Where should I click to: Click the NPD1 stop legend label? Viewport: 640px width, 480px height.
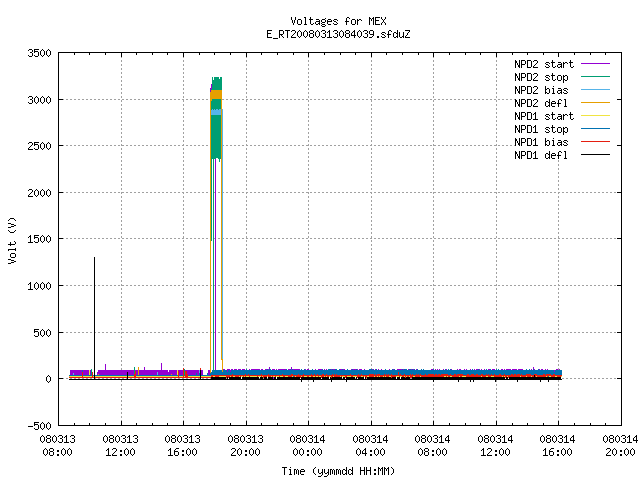[x=541, y=129]
